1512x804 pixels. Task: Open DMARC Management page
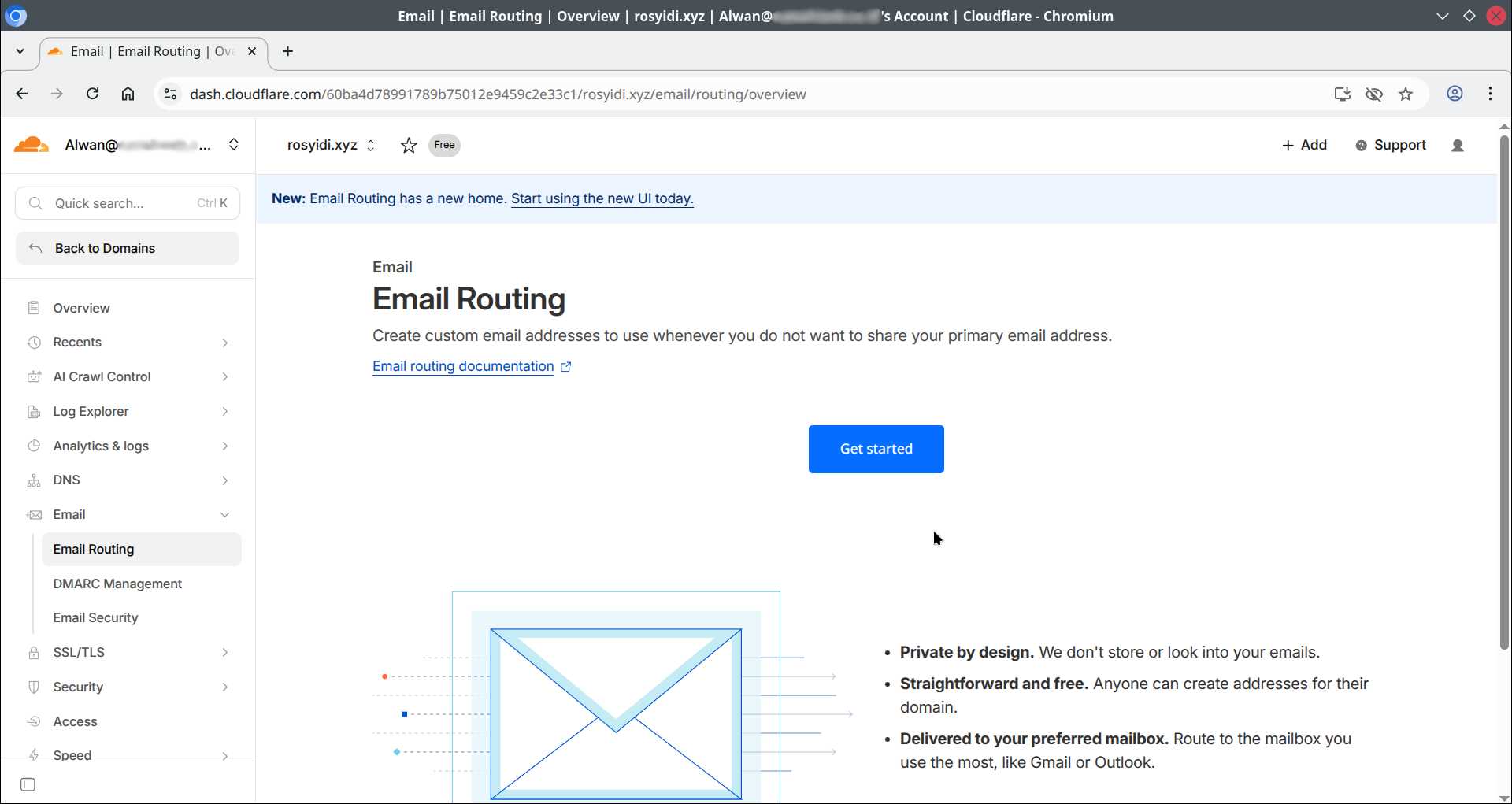click(117, 584)
